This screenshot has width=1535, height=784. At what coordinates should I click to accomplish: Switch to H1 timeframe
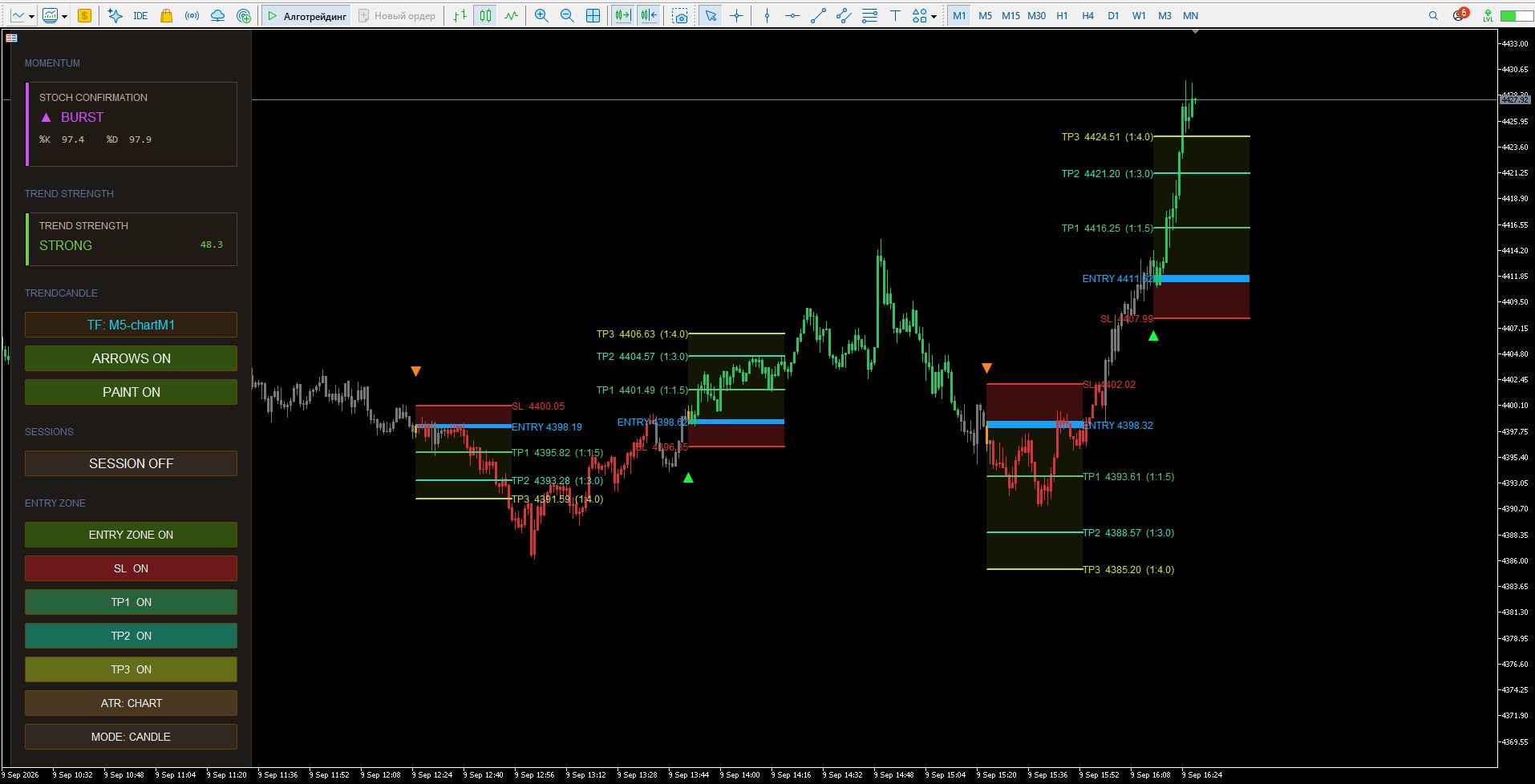pos(1062,15)
